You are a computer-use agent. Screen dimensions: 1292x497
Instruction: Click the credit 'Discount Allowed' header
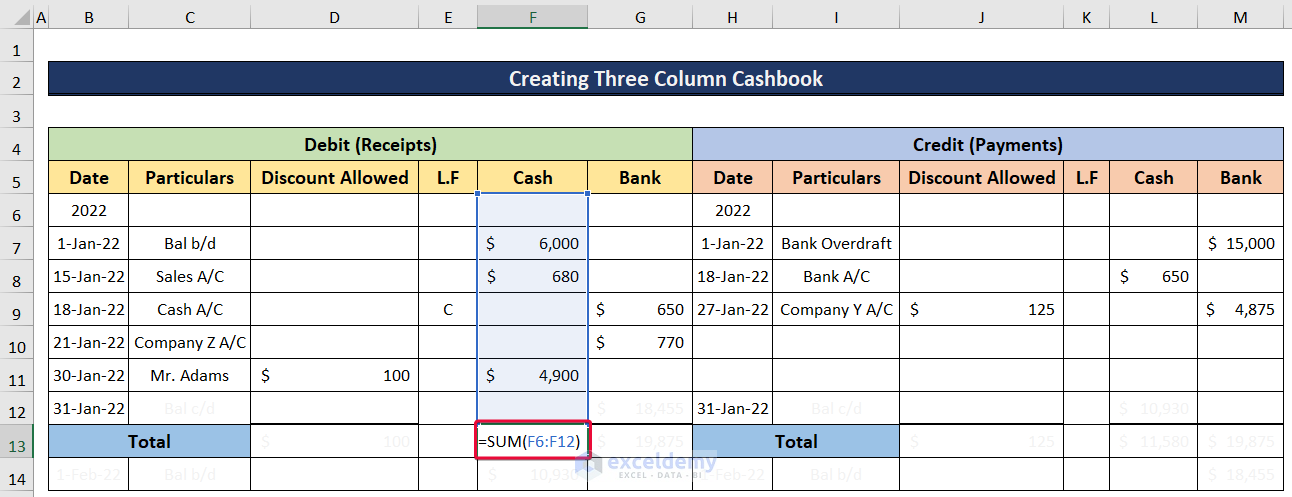point(981,177)
